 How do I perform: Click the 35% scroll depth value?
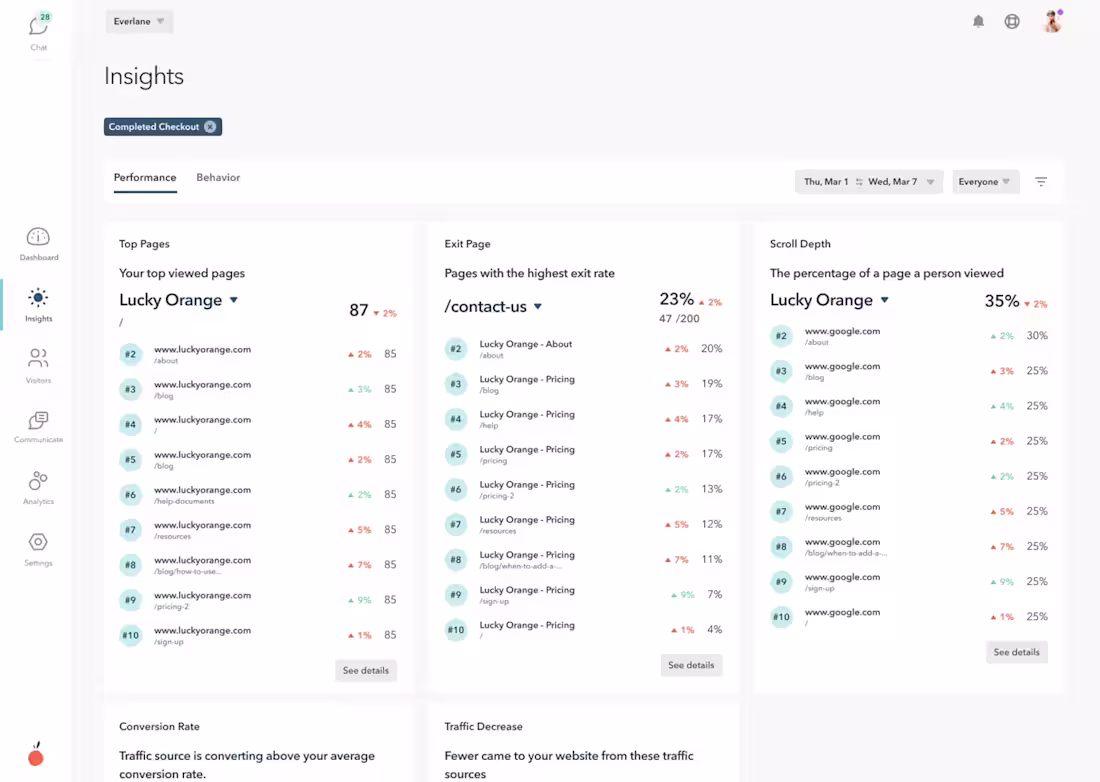point(1001,301)
